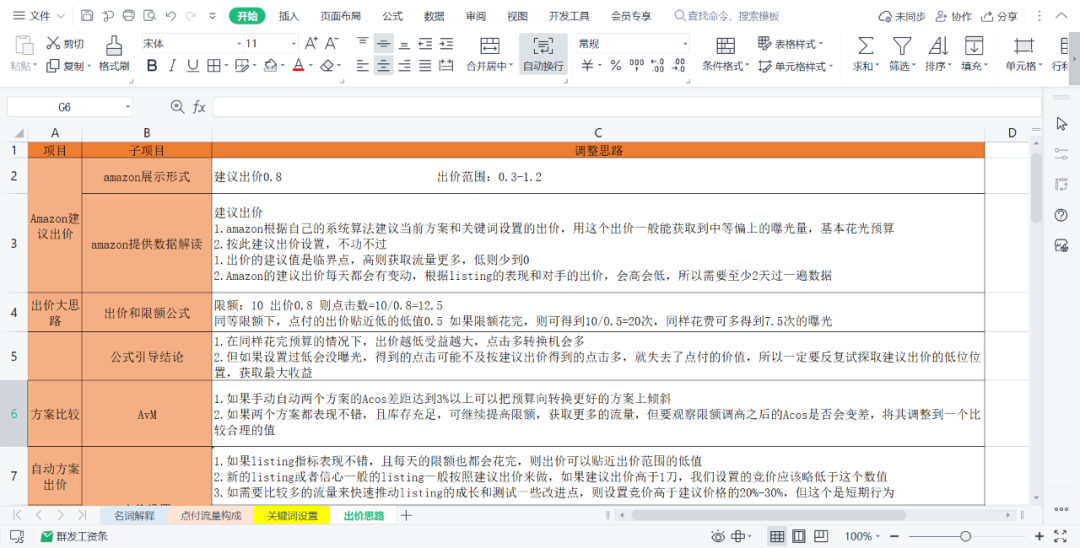Click the formula bar input field

pos(620,107)
